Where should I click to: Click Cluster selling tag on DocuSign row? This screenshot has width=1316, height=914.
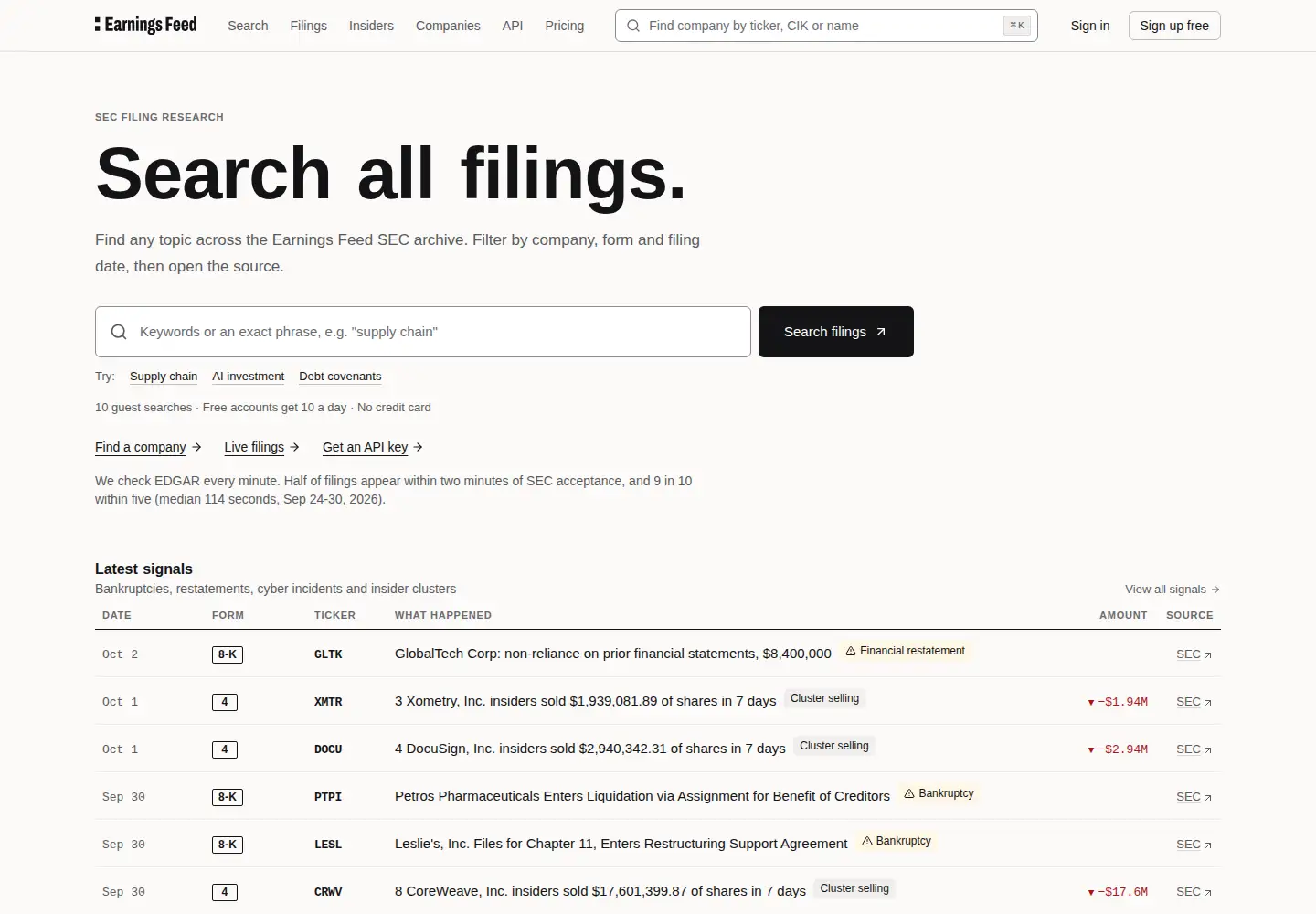pos(834,746)
